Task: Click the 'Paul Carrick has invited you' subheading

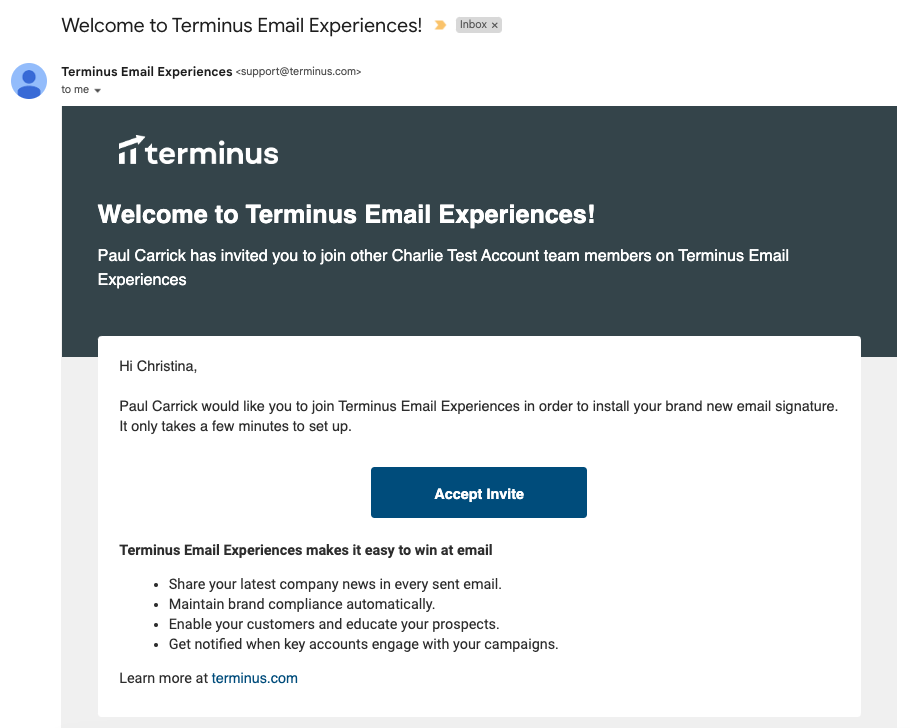Action: pos(443,268)
